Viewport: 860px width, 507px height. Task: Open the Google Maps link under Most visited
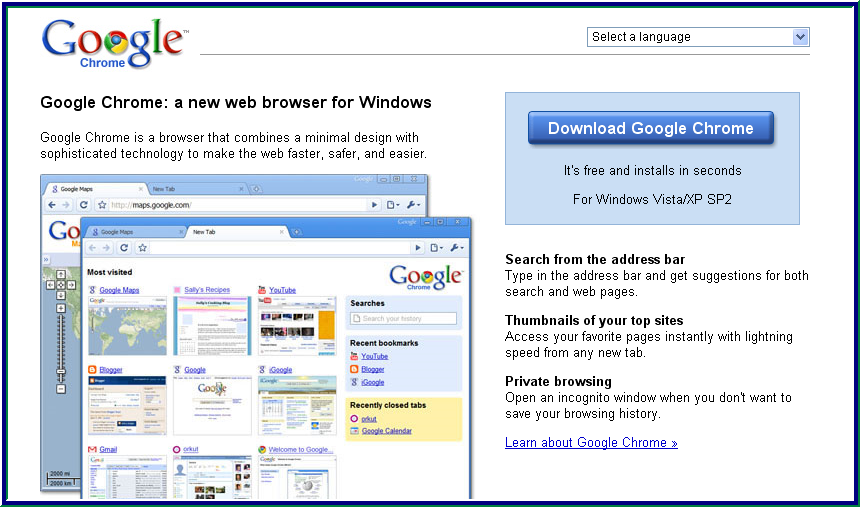[119, 290]
